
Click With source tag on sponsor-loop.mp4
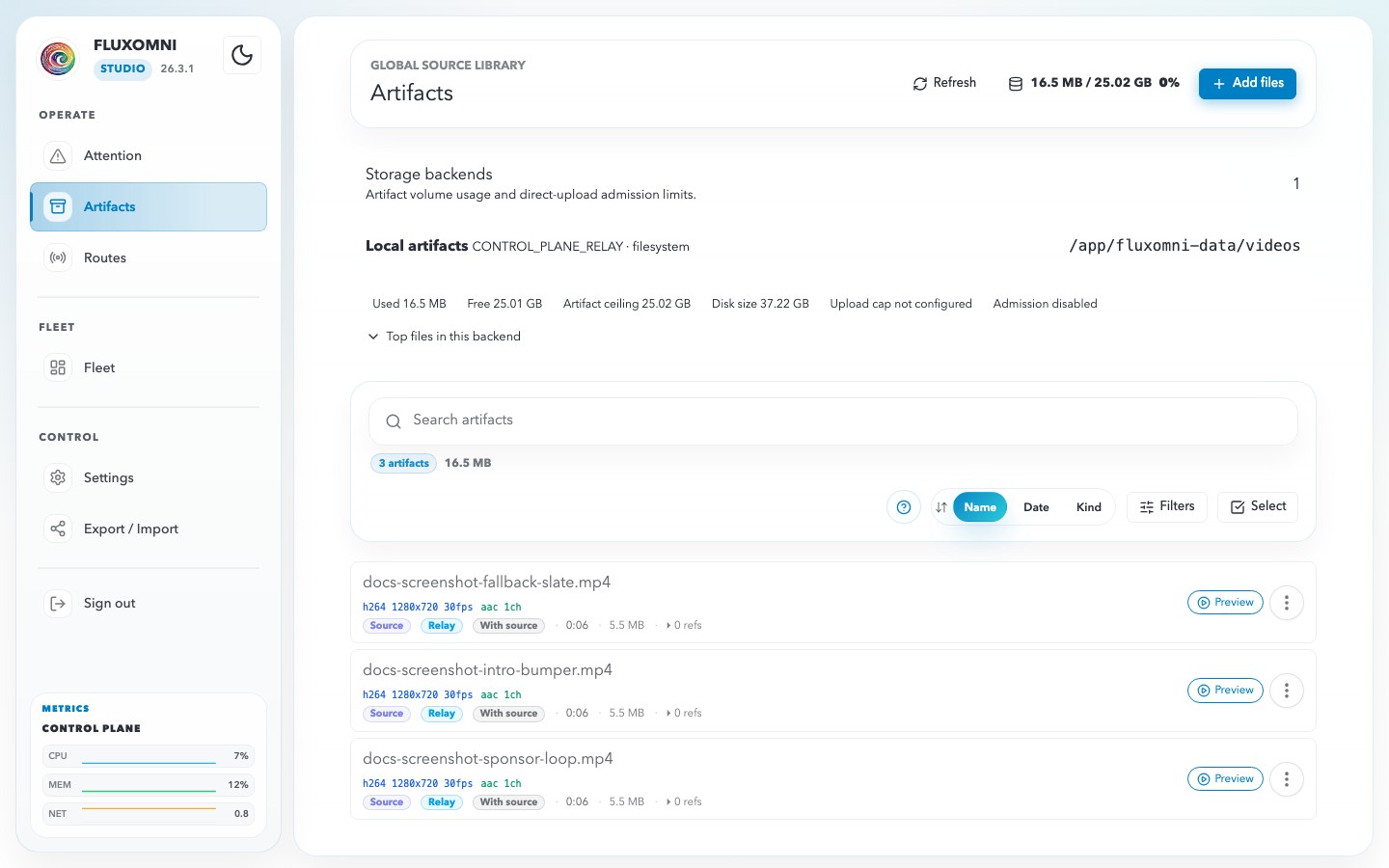pyautogui.click(x=508, y=802)
